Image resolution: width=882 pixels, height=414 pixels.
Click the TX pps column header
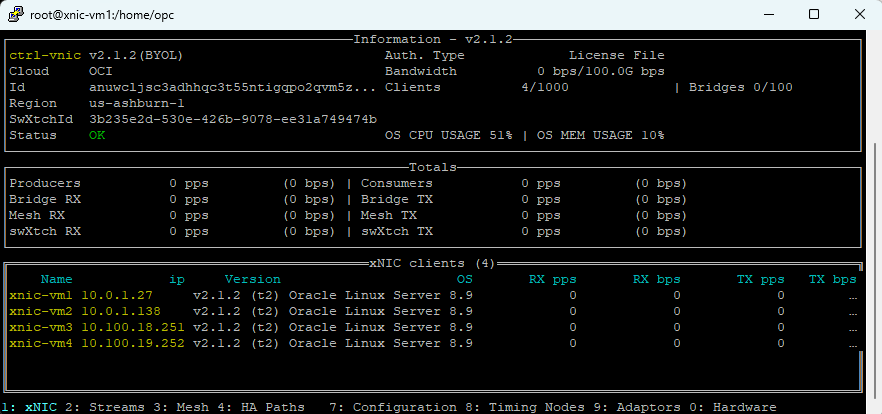[760, 279]
